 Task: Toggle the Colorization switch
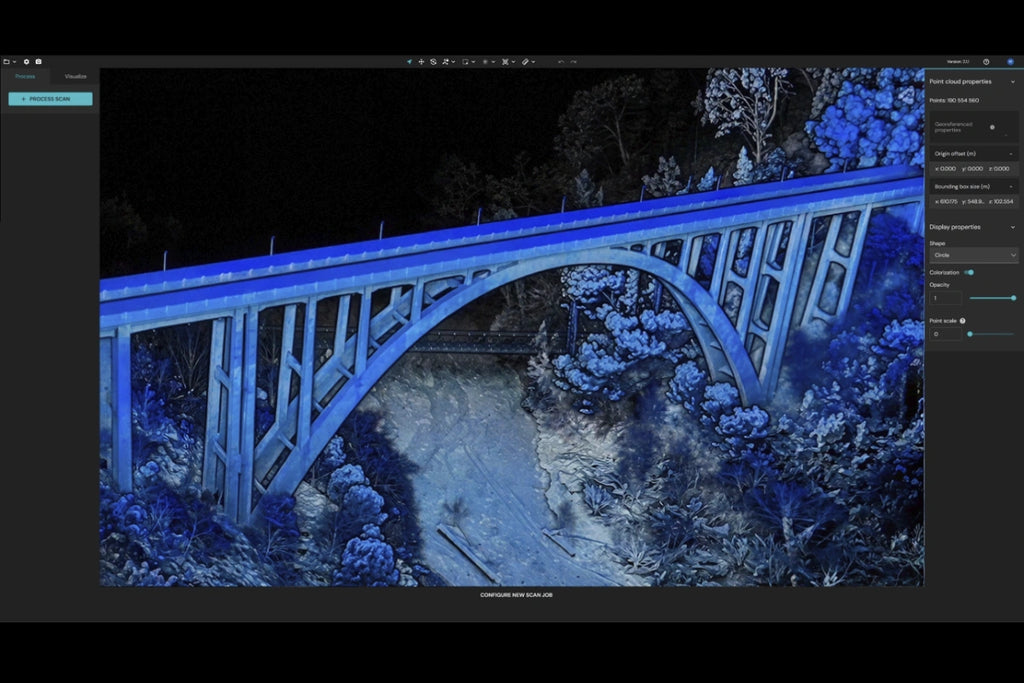(x=969, y=272)
